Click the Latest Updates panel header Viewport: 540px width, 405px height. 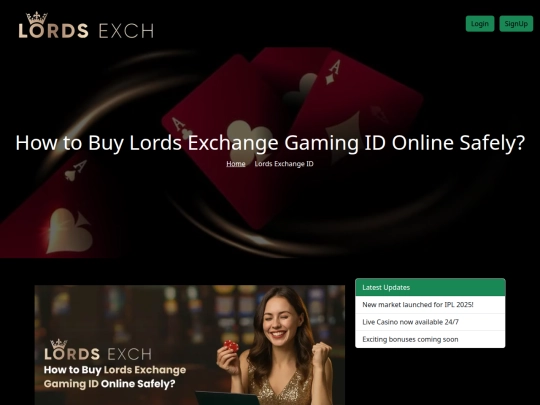[430, 287]
